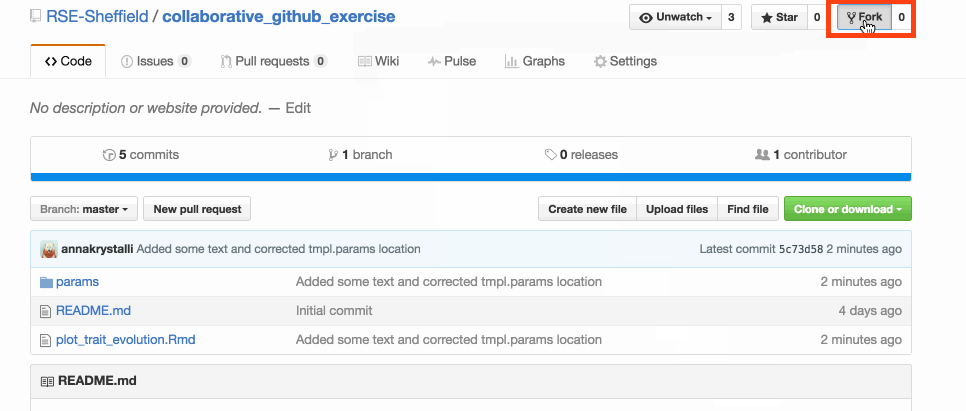Open RSE-Sheffield organization link
This screenshot has width=966, height=411.
pyautogui.click(x=97, y=16)
